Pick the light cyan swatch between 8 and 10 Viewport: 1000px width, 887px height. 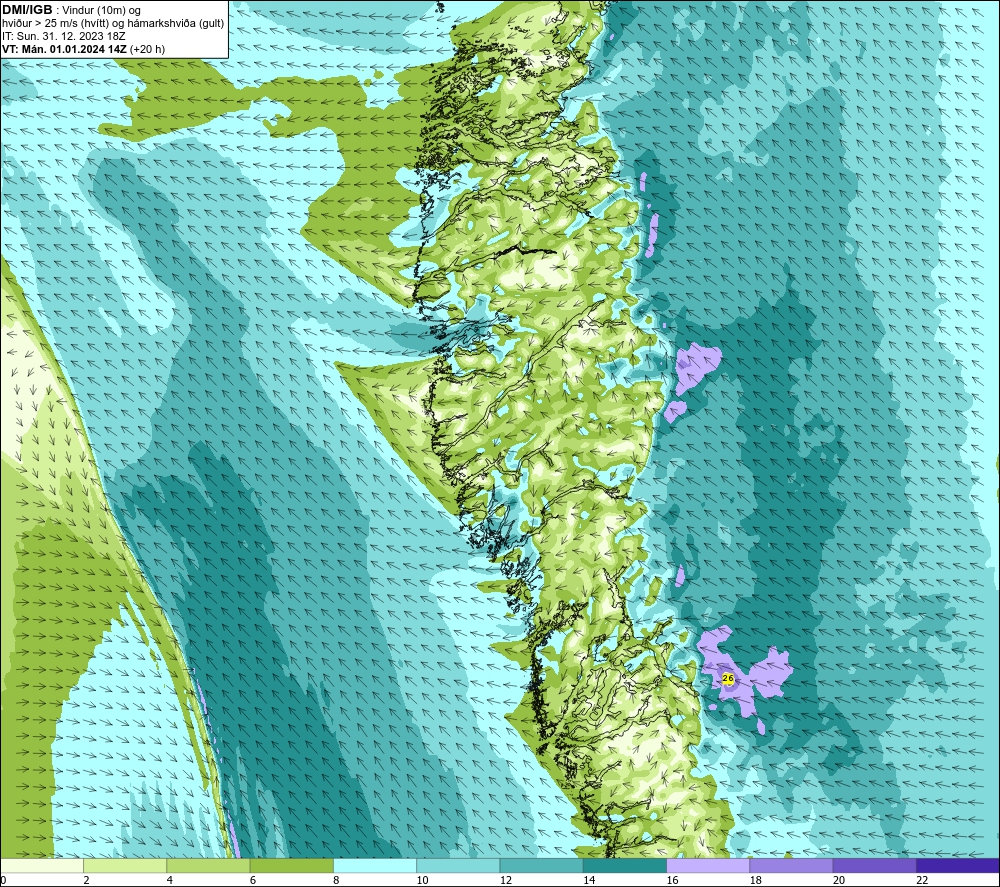click(375, 866)
